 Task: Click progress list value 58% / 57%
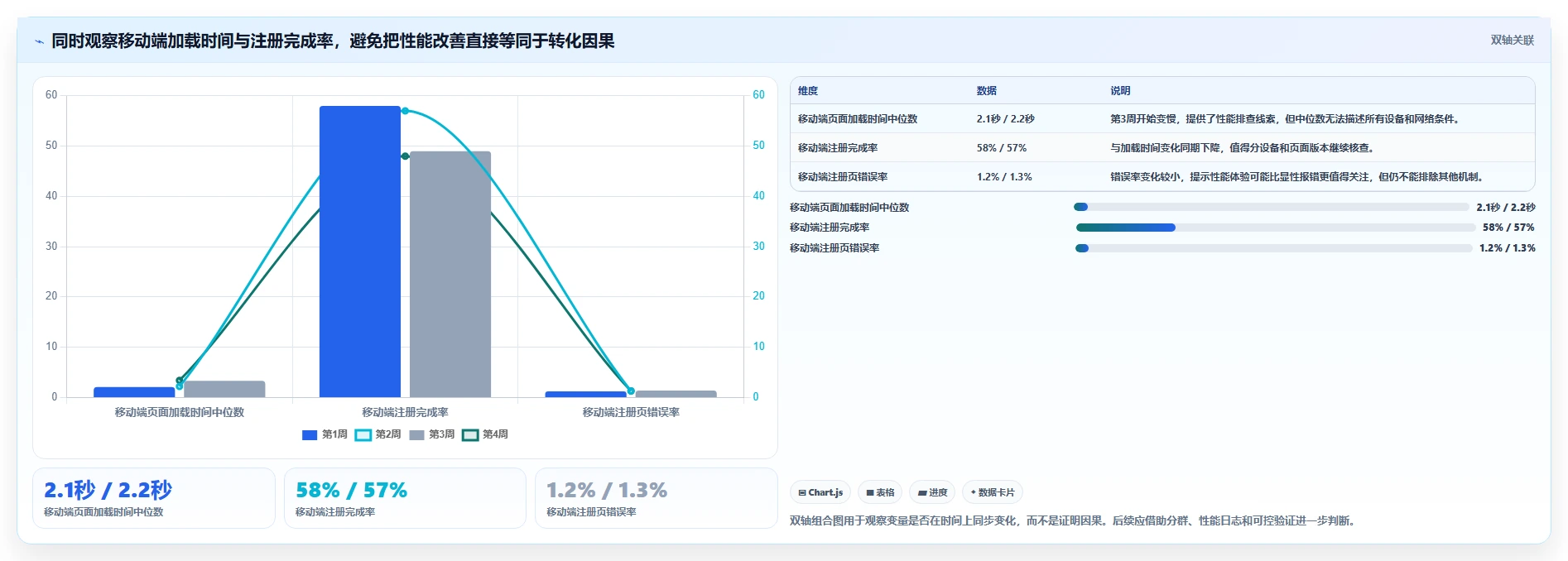coord(1508,228)
